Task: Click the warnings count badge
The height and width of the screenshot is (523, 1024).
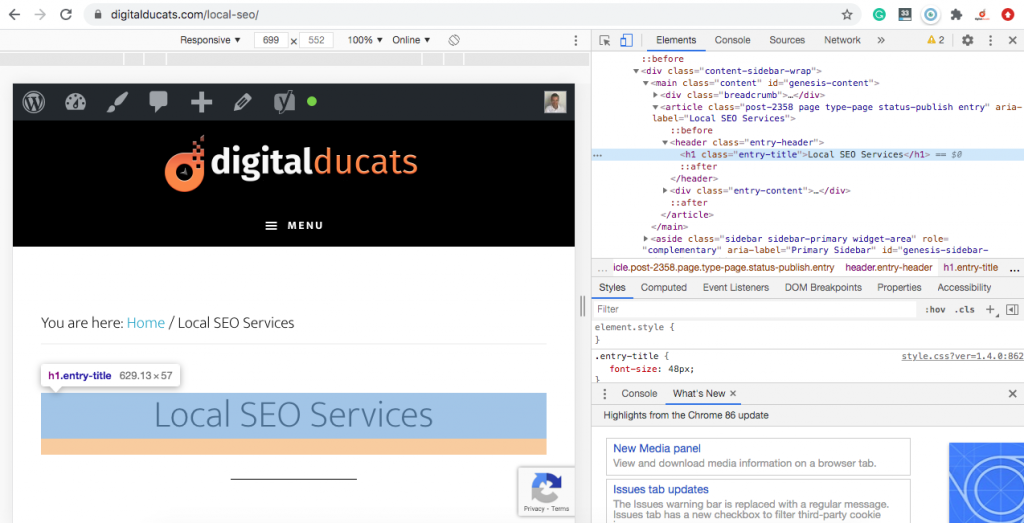Action: point(936,40)
